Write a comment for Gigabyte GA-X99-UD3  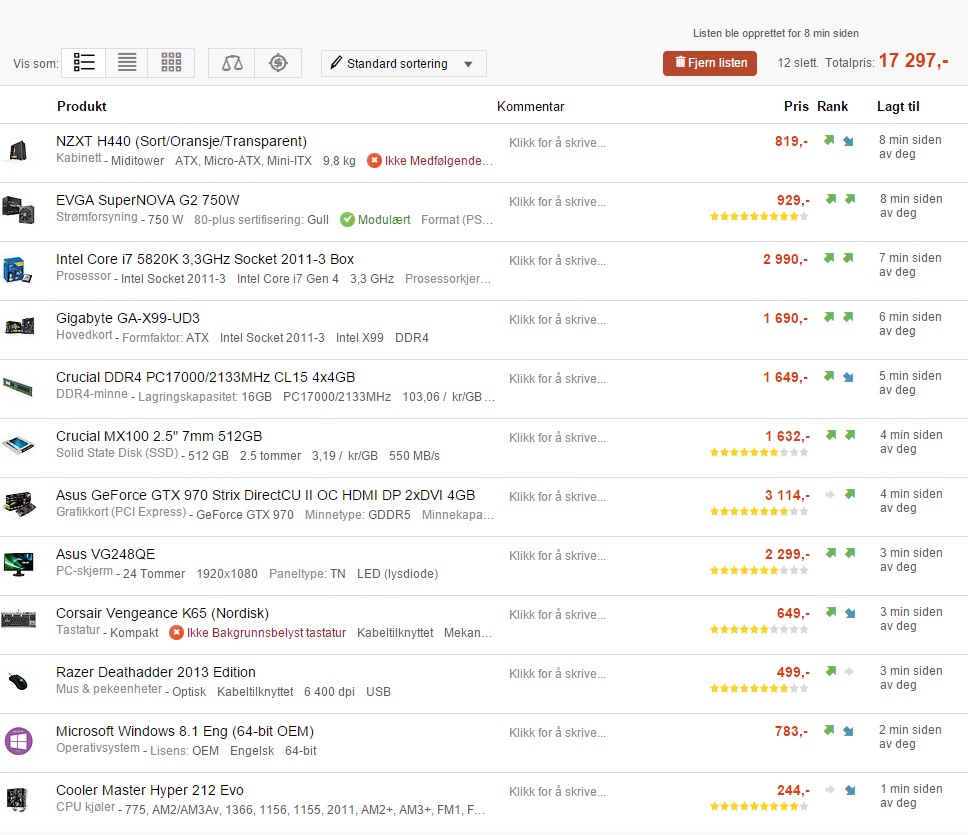[x=557, y=320]
